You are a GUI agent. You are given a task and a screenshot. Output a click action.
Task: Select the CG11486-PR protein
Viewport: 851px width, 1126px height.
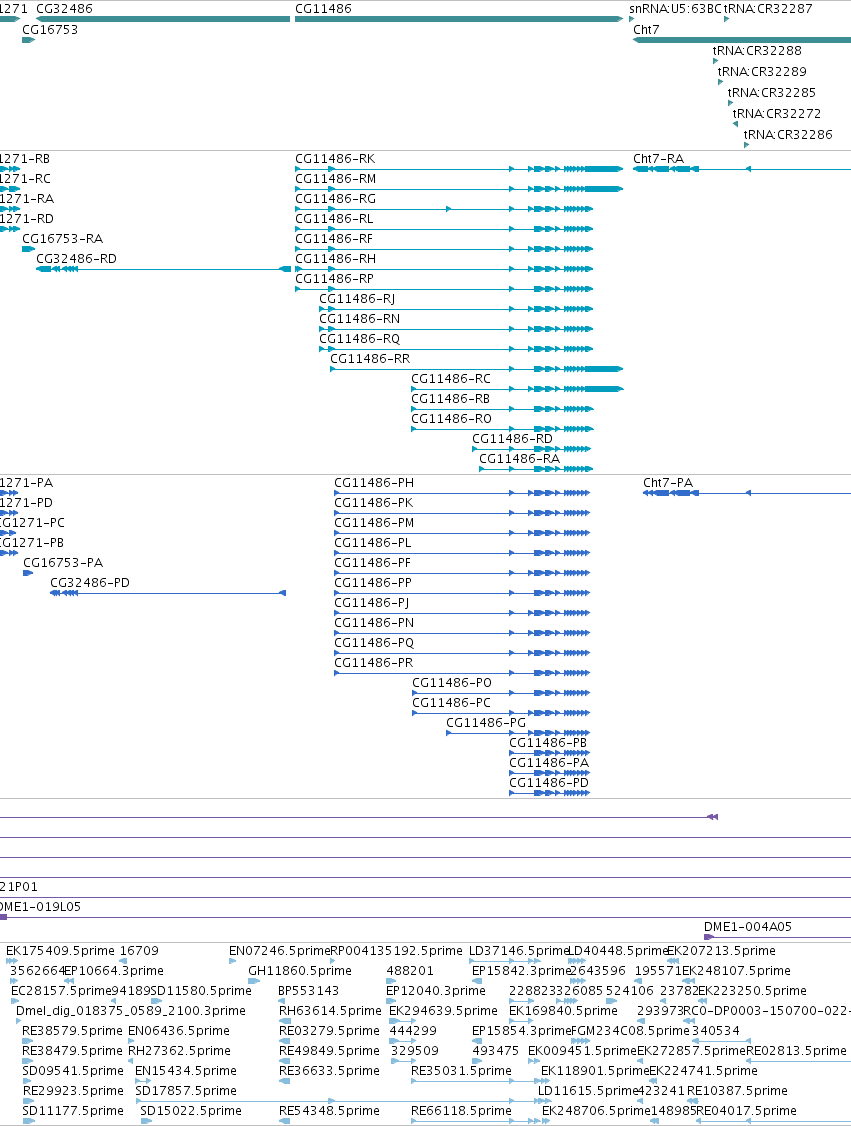click(x=462, y=673)
